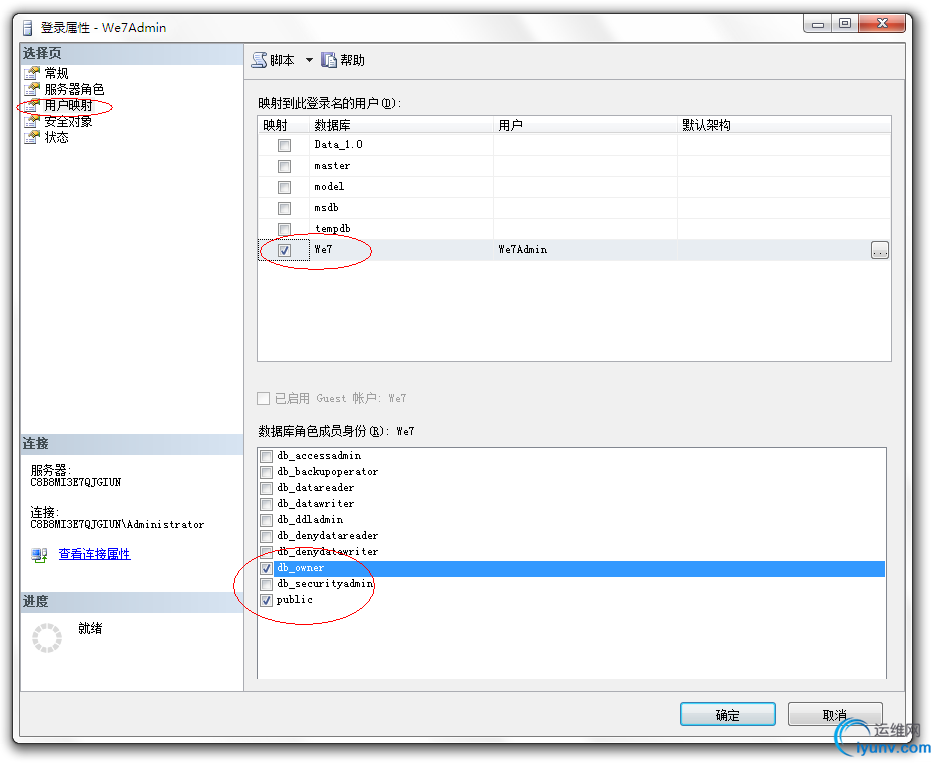The image size is (937, 764).
Task: Select the Data_1.0 database row name
Action: click(x=338, y=145)
